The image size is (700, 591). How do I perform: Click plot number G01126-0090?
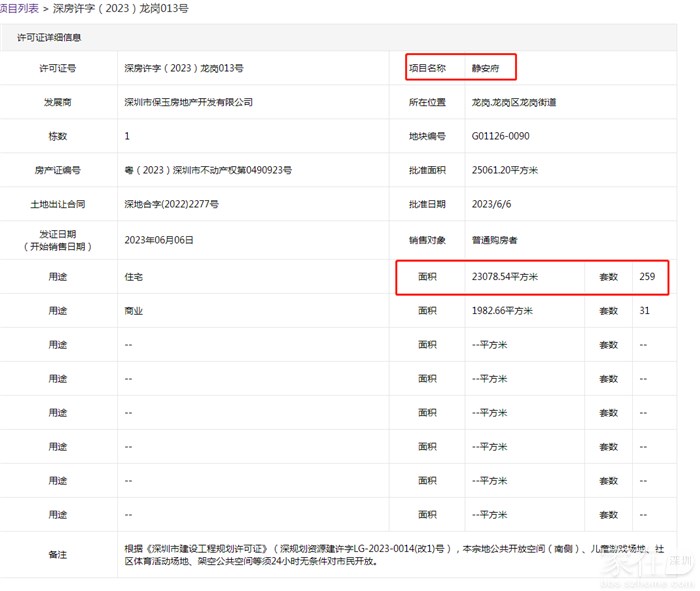click(x=500, y=136)
